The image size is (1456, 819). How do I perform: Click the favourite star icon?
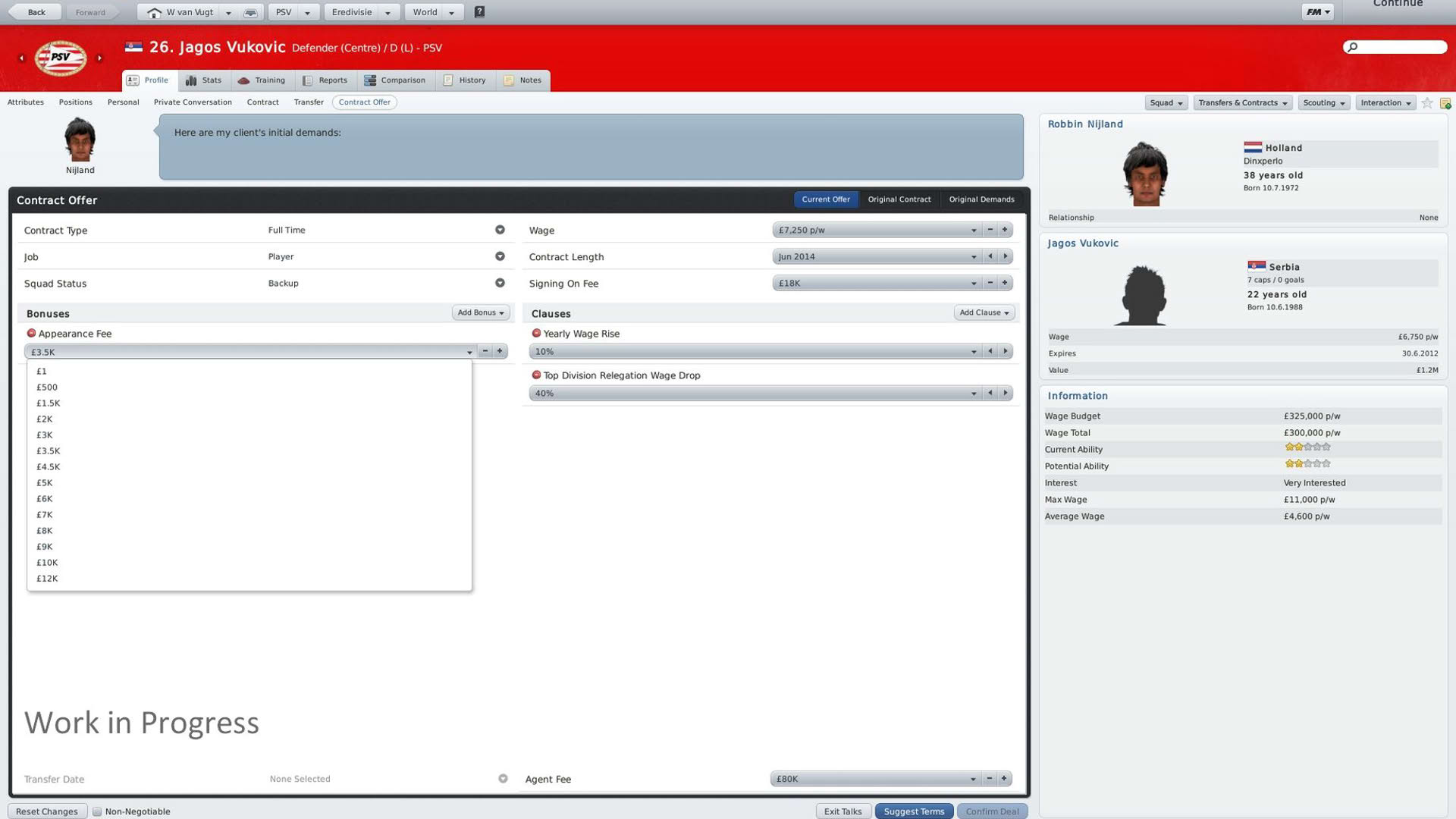tap(1427, 103)
